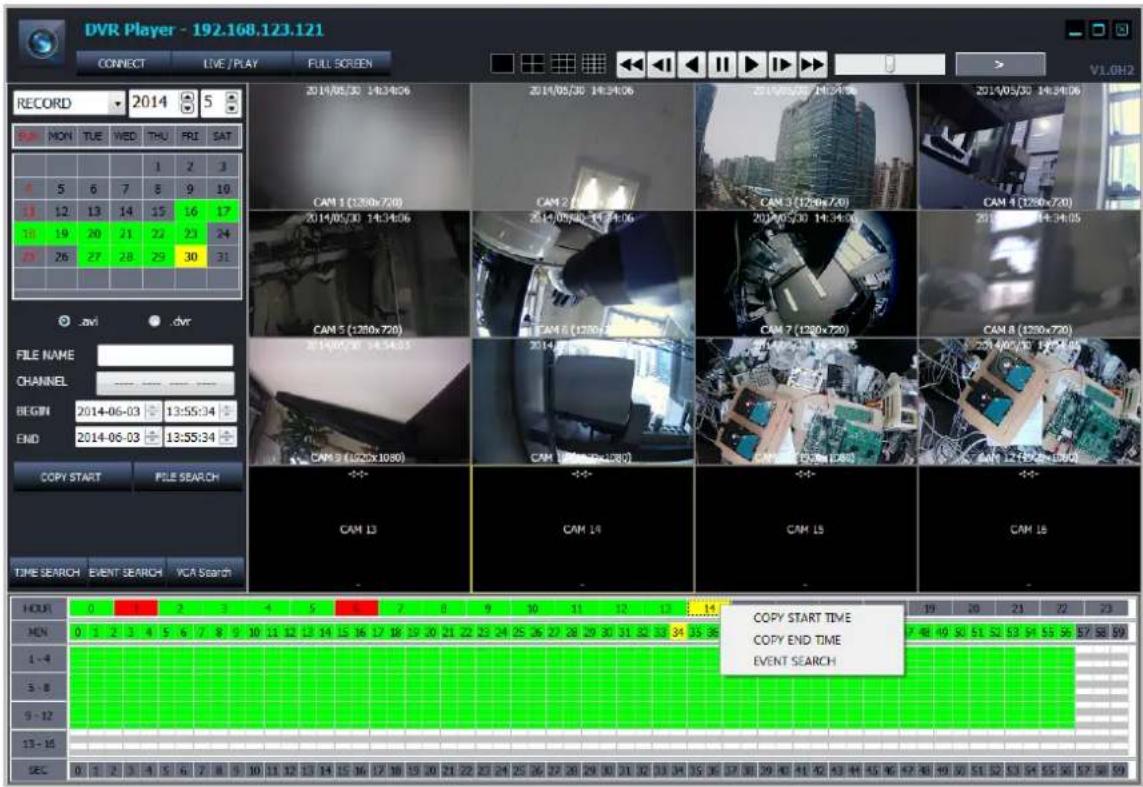Screen dimensions: 1143x787
Task: Select the 2x2 quad view layout icon
Action: [533, 64]
